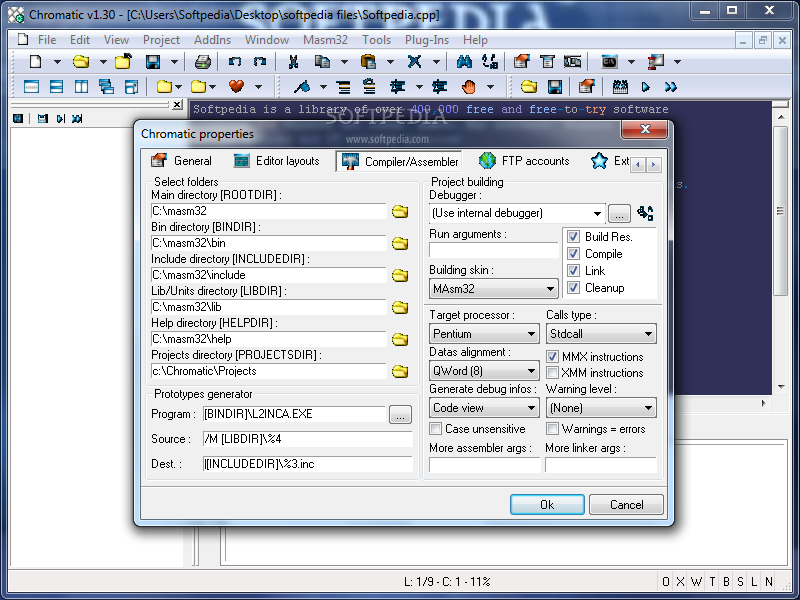This screenshot has height=600, width=800.
Task: Click the Redo toolbar icon
Action: coord(260,62)
